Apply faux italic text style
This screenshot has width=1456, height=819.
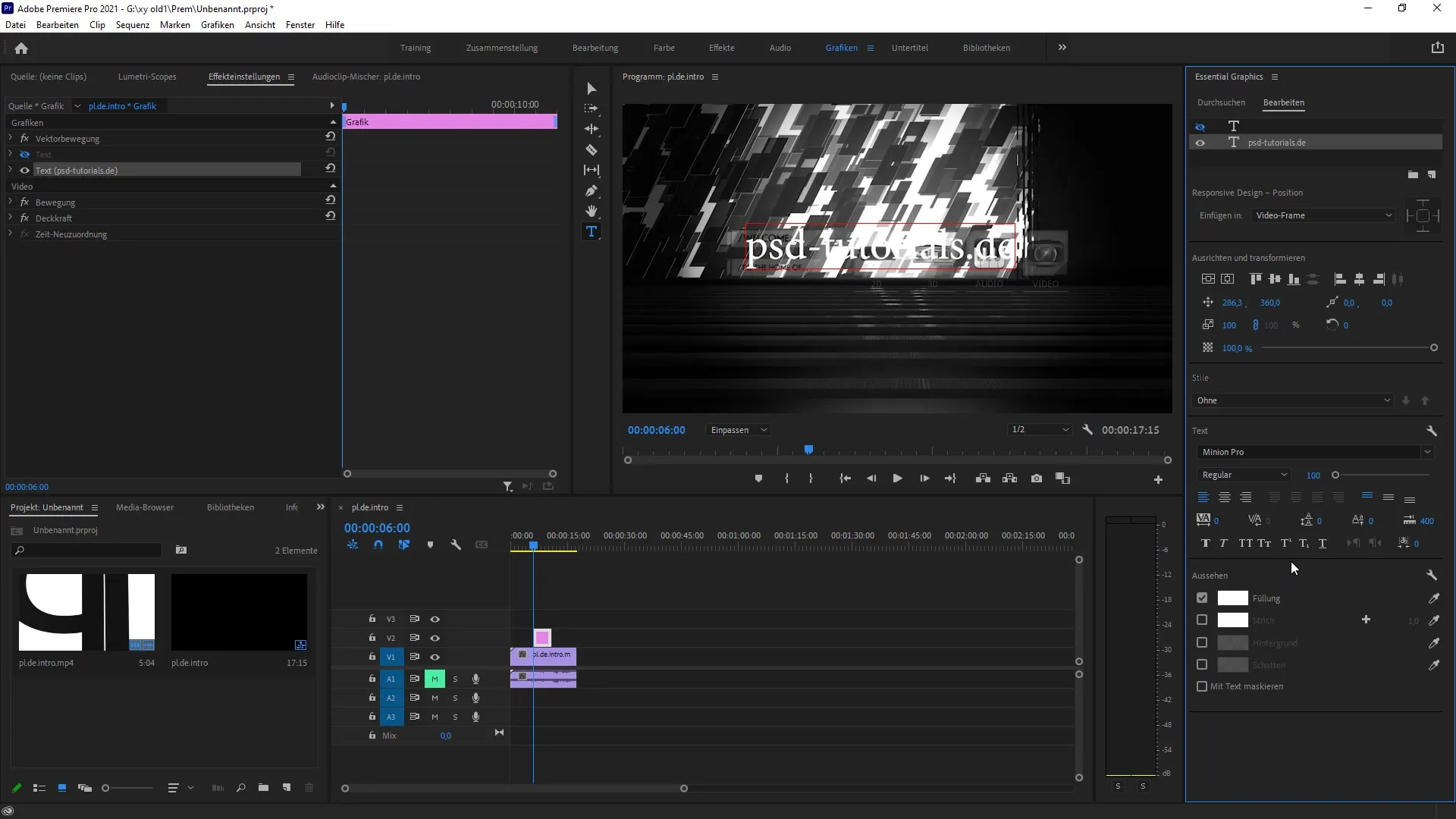point(1223,543)
